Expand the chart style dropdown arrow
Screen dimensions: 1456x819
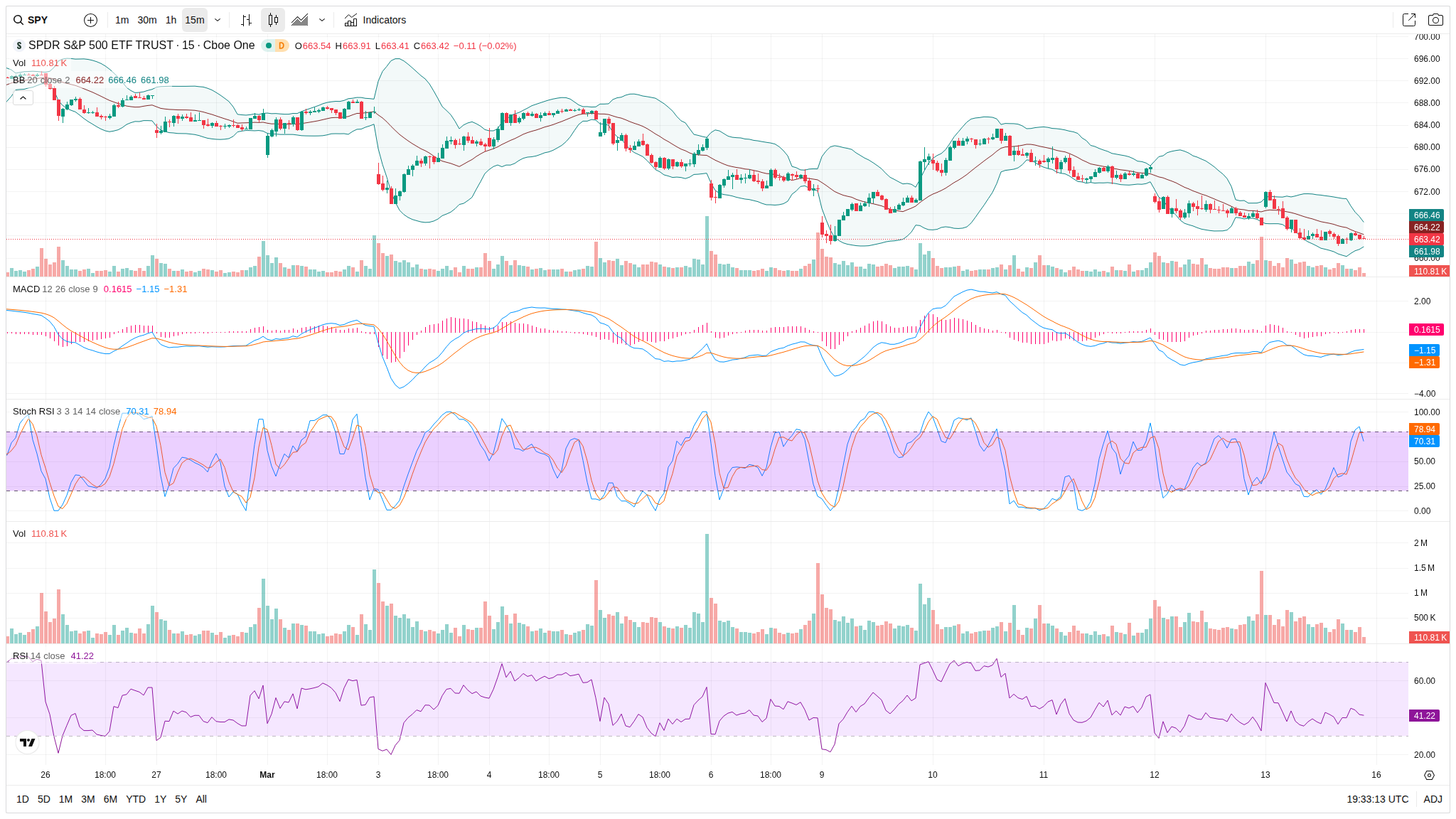click(322, 20)
